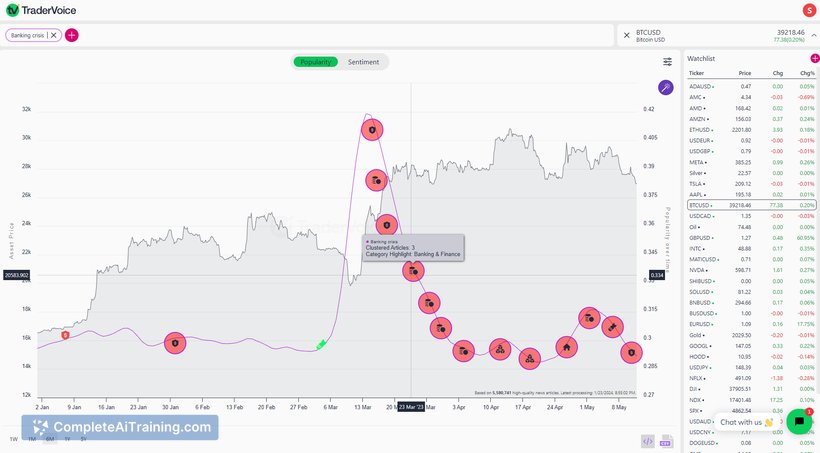Viewport: 820px width, 453px height.
Task: Select gavel marker after 1 May
Action: click(x=612, y=327)
